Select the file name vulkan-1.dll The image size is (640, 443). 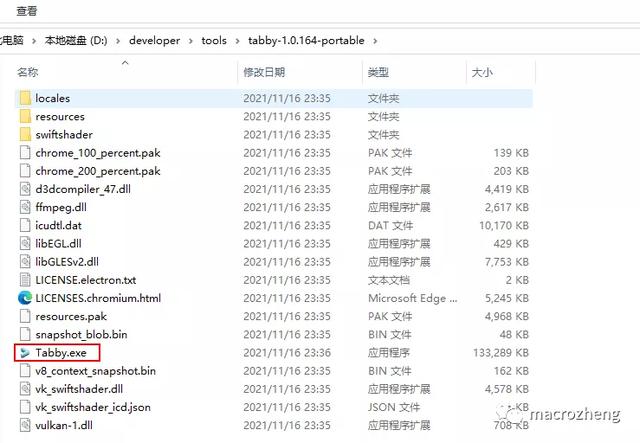(x=64, y=425)
